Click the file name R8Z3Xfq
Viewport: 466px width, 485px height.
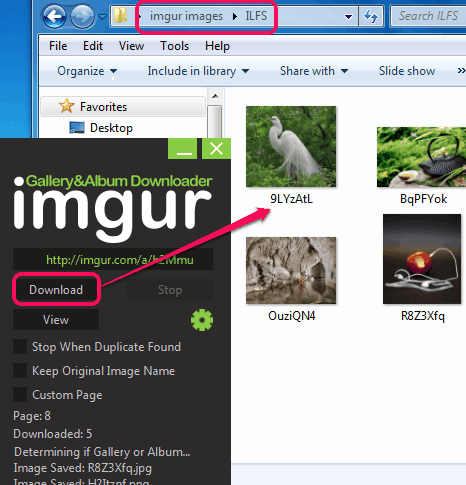pyautogui.click(x=423, y=316)
